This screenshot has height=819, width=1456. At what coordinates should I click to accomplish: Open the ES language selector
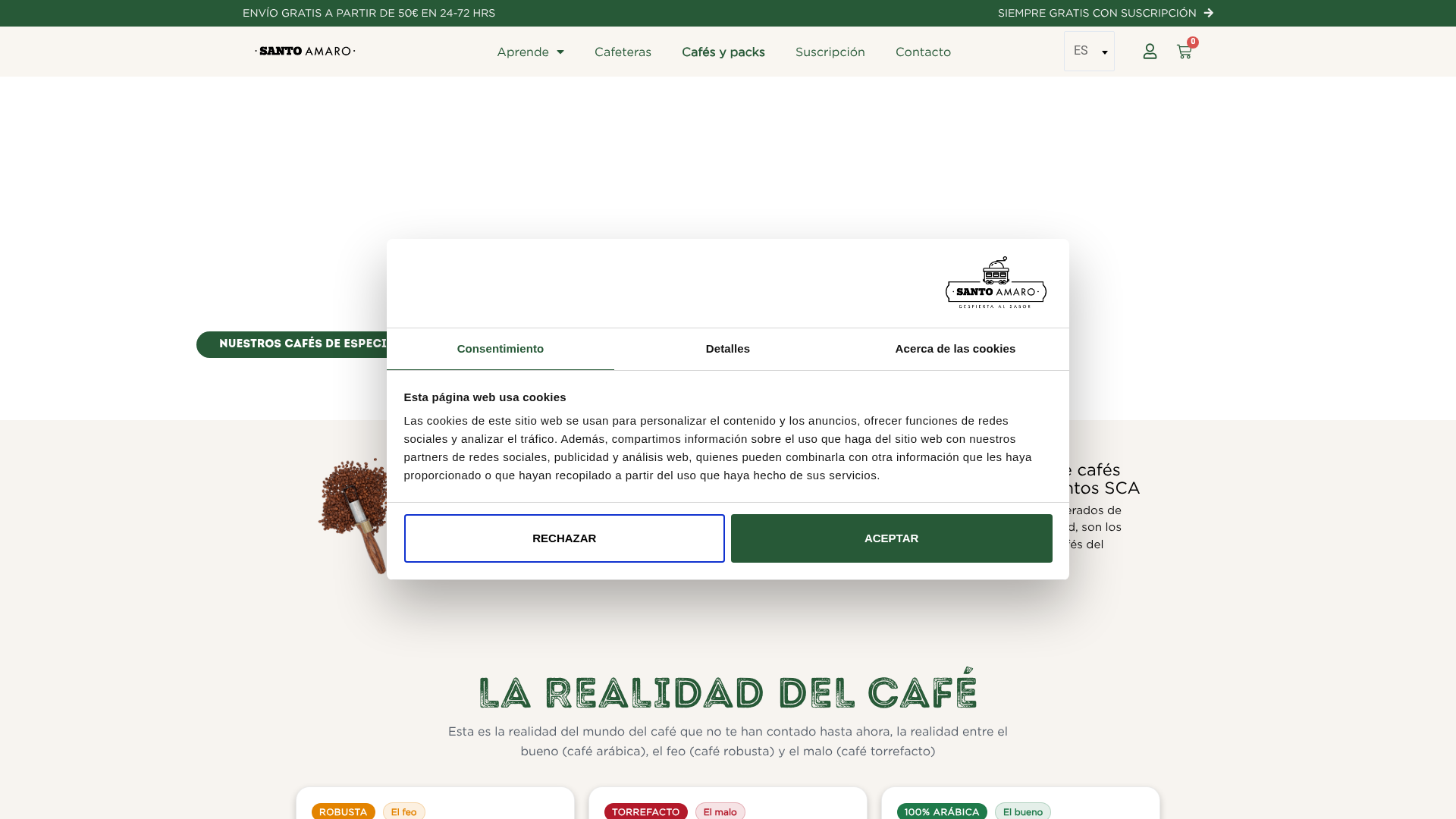coord(1089,52)
